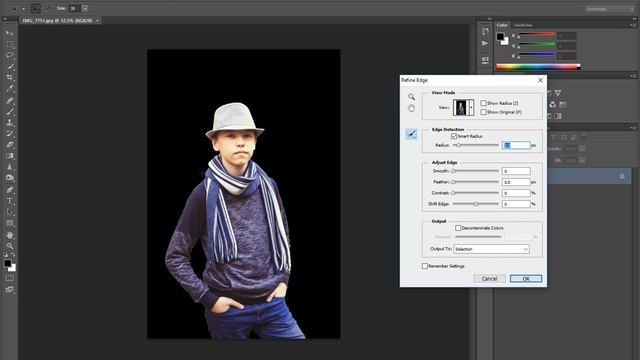Select the Spot Healing Brush tool

pos(9,100)
